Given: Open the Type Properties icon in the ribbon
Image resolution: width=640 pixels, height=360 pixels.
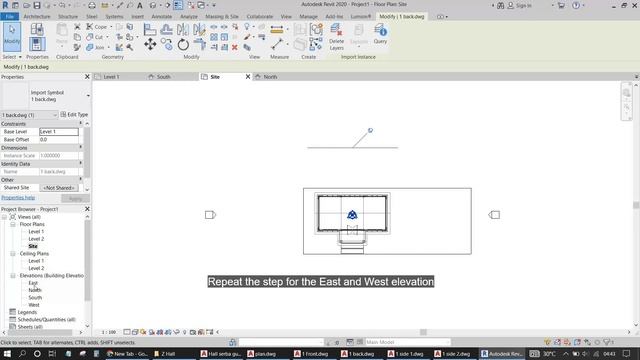Looking at the screenshot, I should [x=37, y=29].
